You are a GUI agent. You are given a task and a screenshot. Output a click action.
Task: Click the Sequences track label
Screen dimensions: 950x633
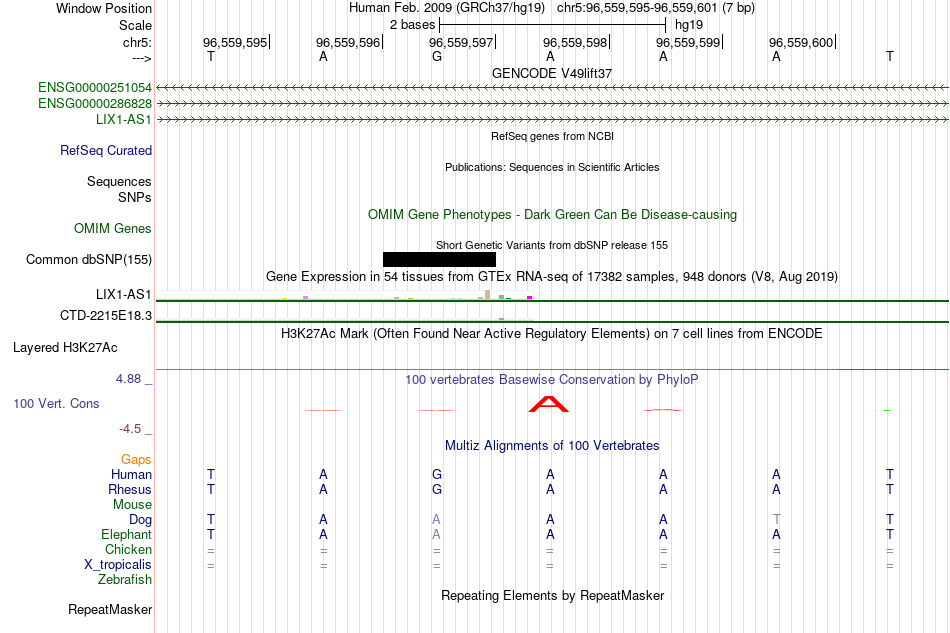point(119,181)
